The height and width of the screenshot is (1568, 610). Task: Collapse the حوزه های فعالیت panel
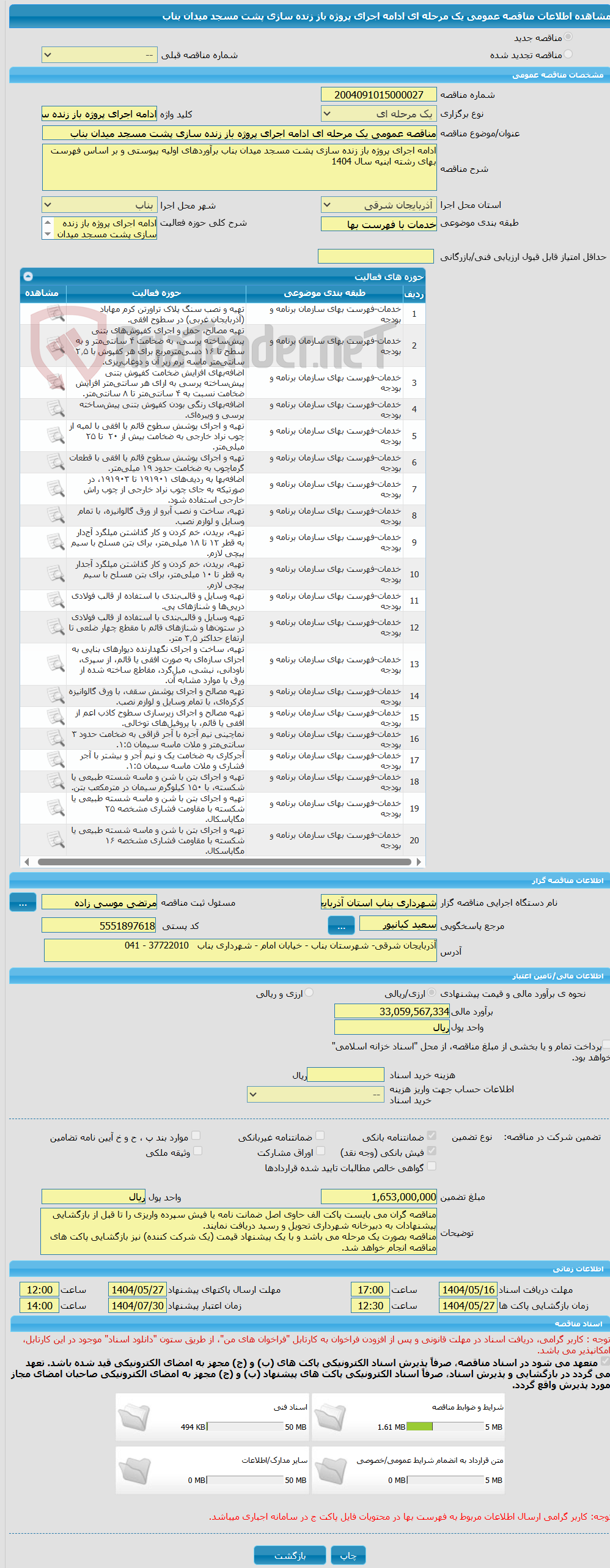28,276
